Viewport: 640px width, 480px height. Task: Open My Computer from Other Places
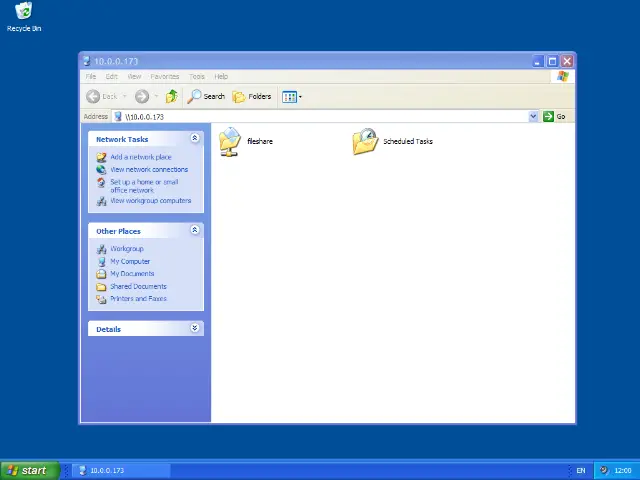click(x=130, y=261)
